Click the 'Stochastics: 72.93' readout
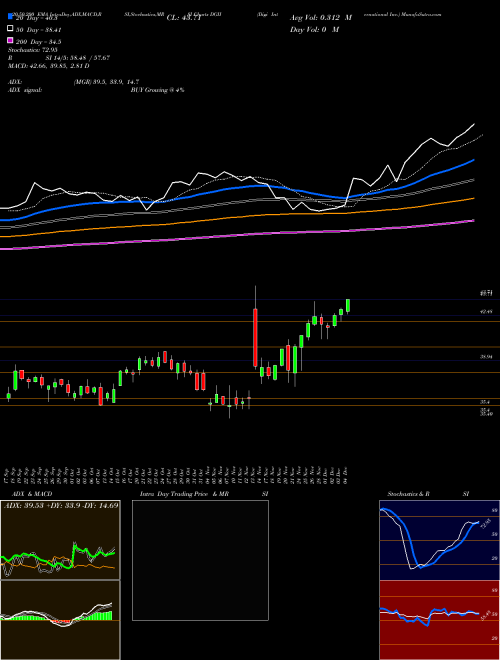Image resolution: width=500 pixels, height=660 pixels. 32,50
